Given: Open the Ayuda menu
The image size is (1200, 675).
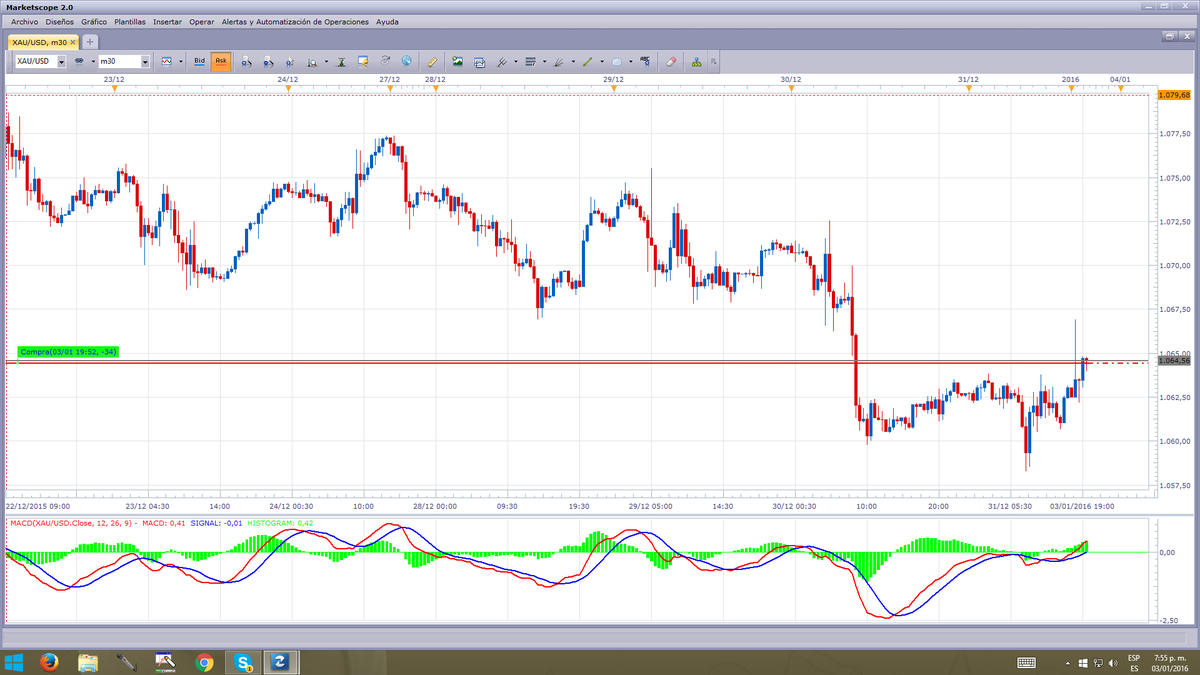Looking at the screenshot, I should click(387, 21).
